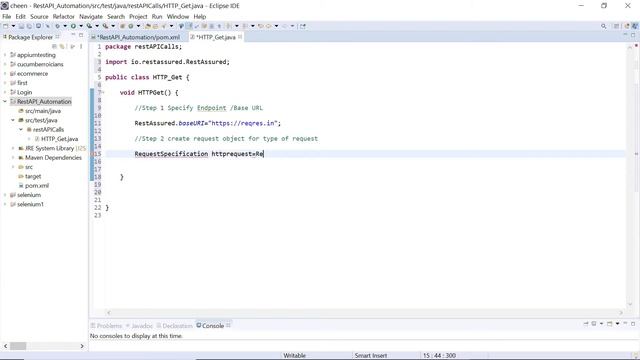Select the target folder in the tree

coord(33,176)
